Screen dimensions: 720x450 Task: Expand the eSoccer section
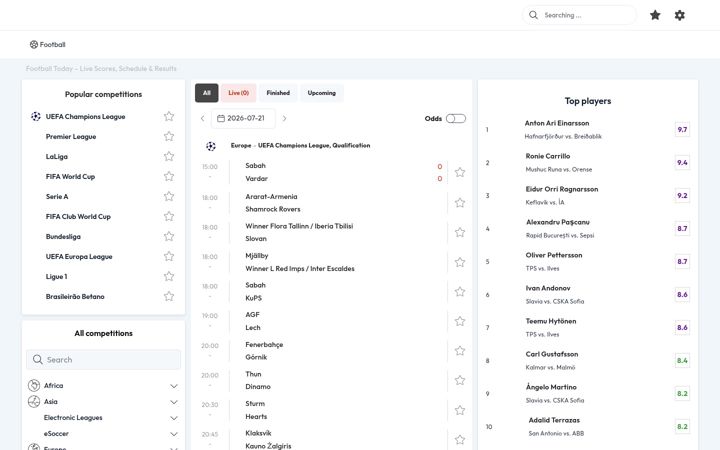coord(174,434)
